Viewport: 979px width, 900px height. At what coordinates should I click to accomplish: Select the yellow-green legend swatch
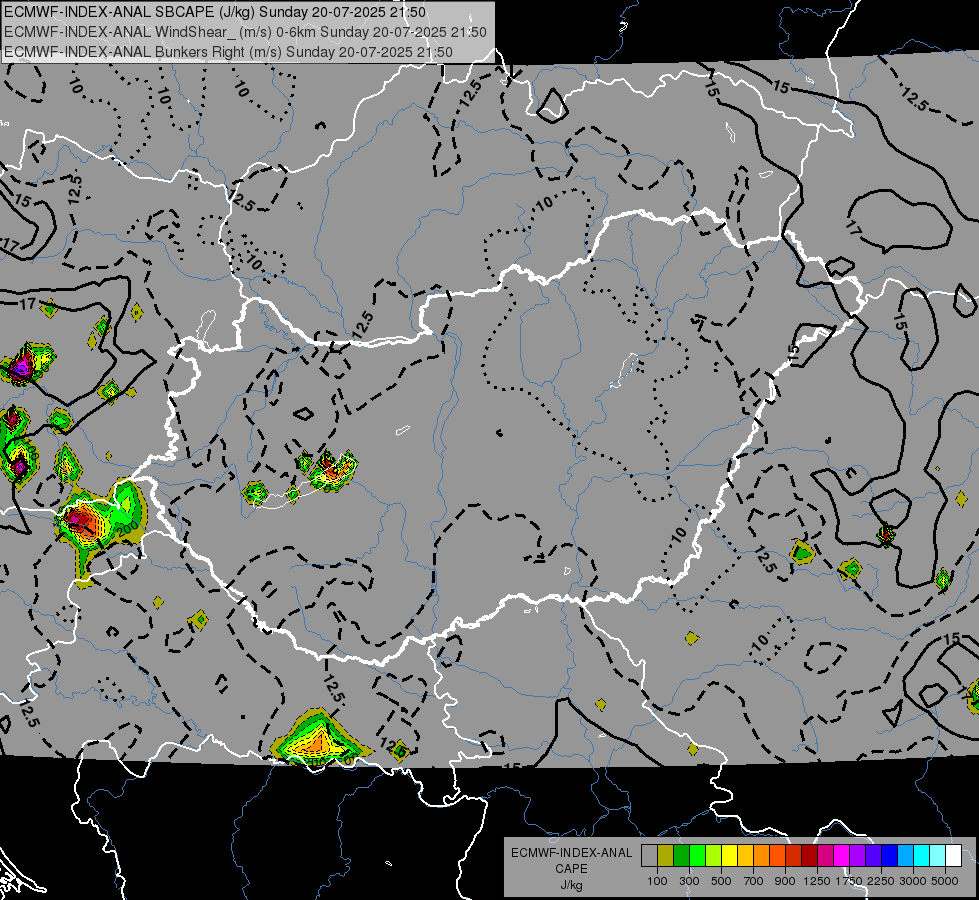coord(714,855)
